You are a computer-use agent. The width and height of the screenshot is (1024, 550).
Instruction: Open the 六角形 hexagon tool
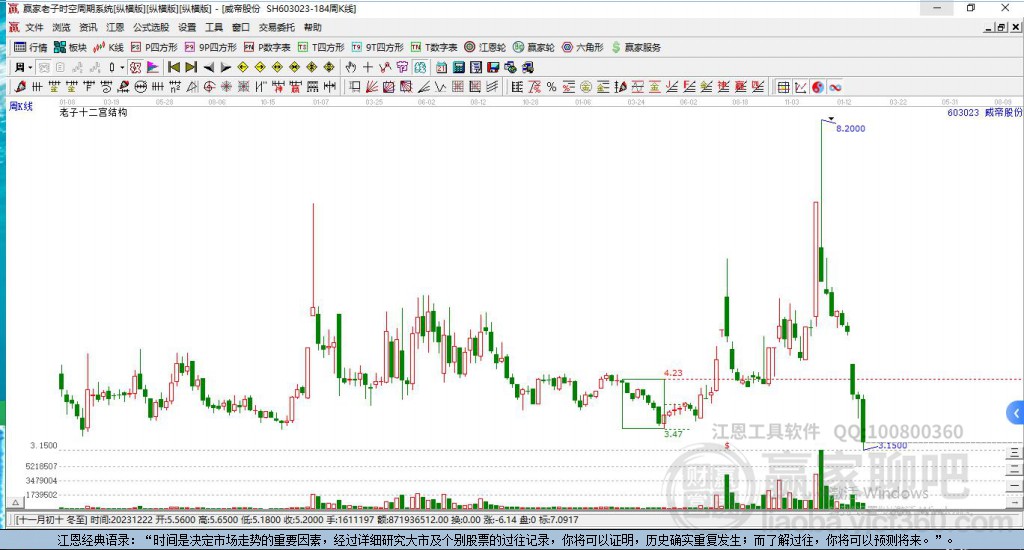[583, 47]
